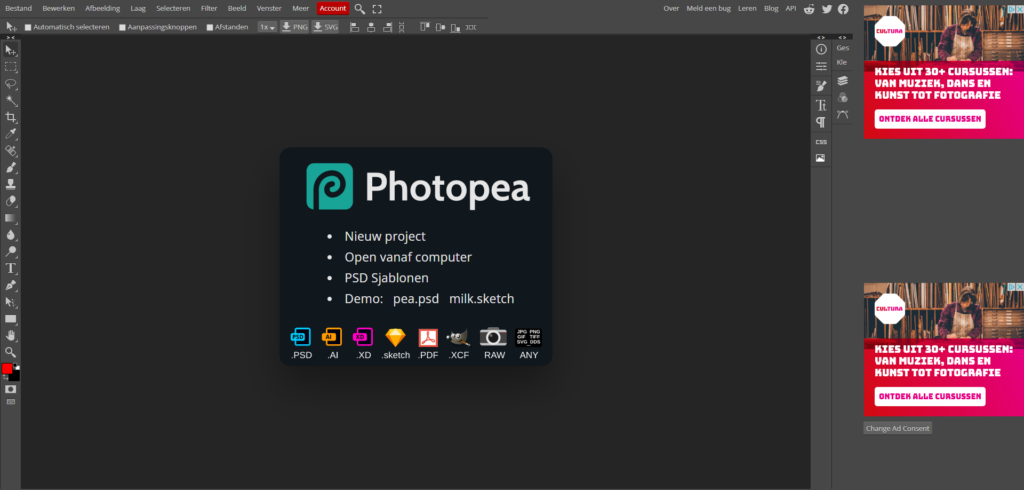Select the Hand tool

(10, 335)
